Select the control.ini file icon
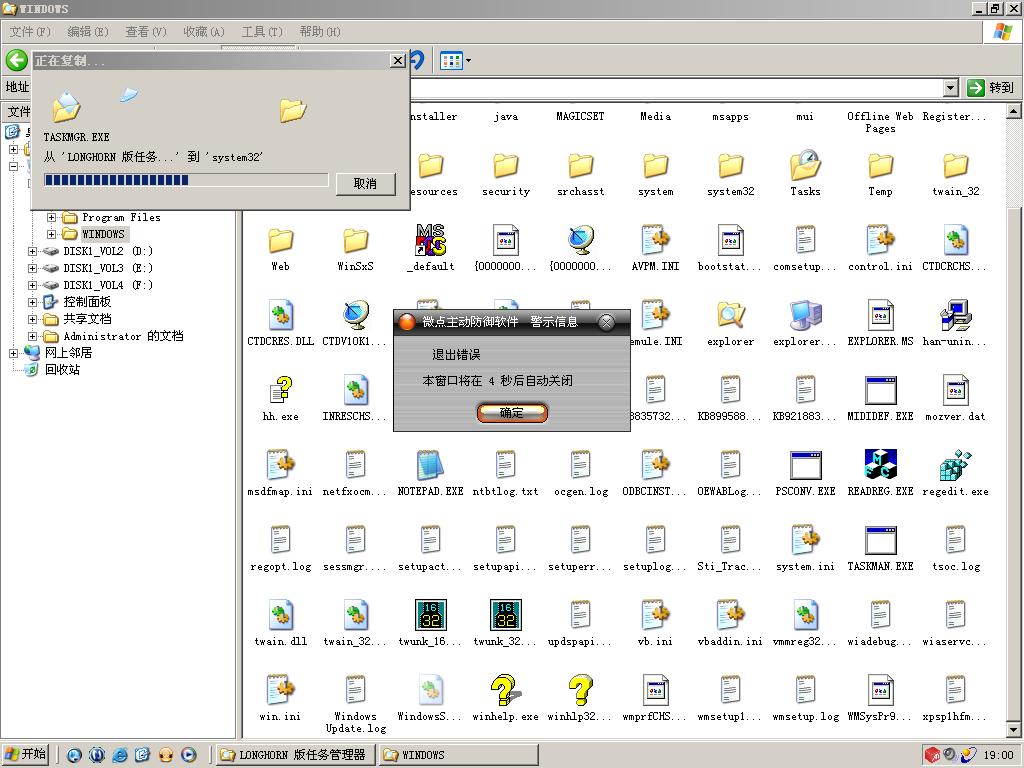Image resolution: width=1024 pixels, height=768 pixels. (880, 240)
